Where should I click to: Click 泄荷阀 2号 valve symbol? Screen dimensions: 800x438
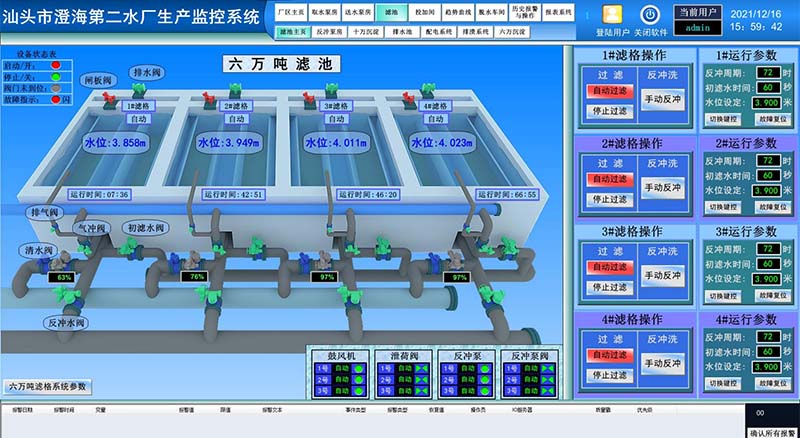tap(421, 380)
